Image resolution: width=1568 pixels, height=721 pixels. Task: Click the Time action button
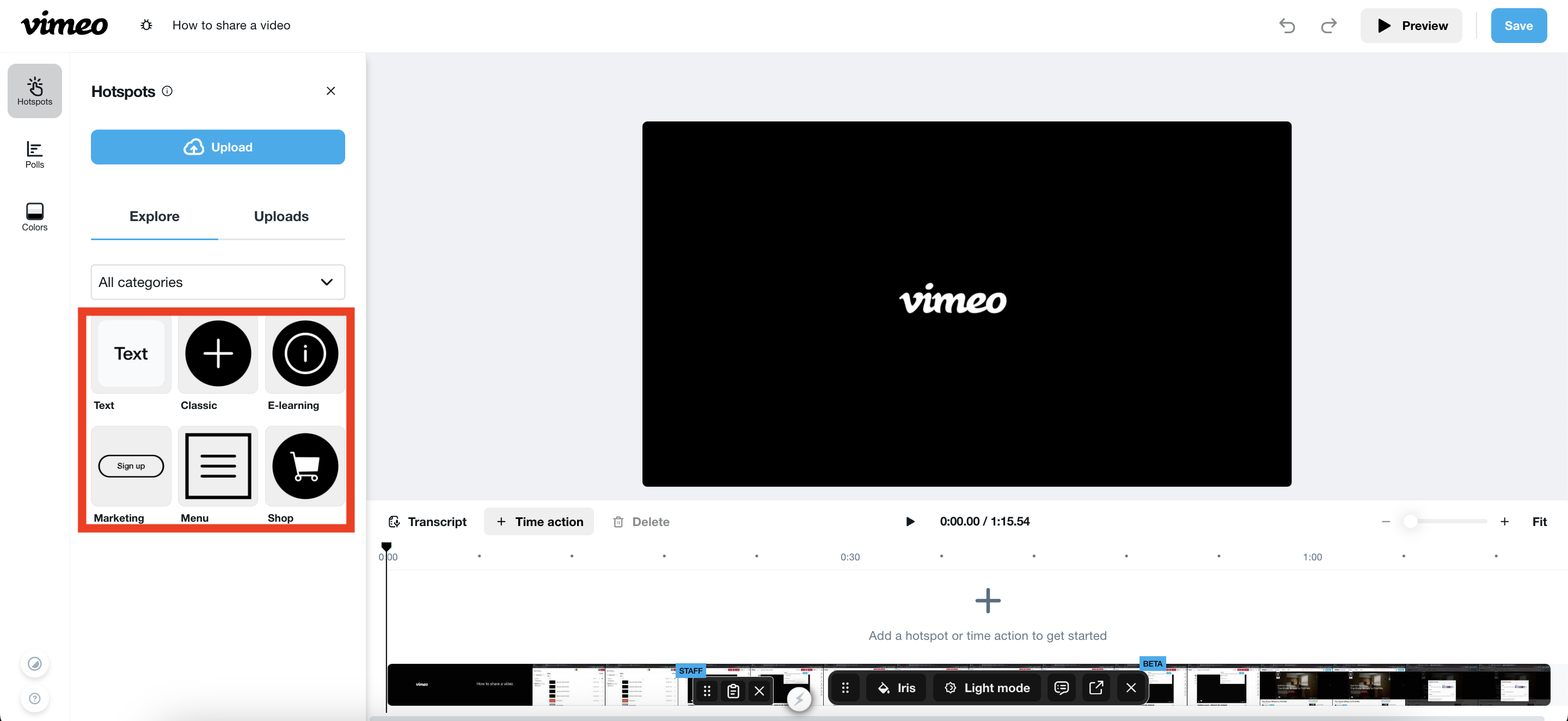click(541, 521)
